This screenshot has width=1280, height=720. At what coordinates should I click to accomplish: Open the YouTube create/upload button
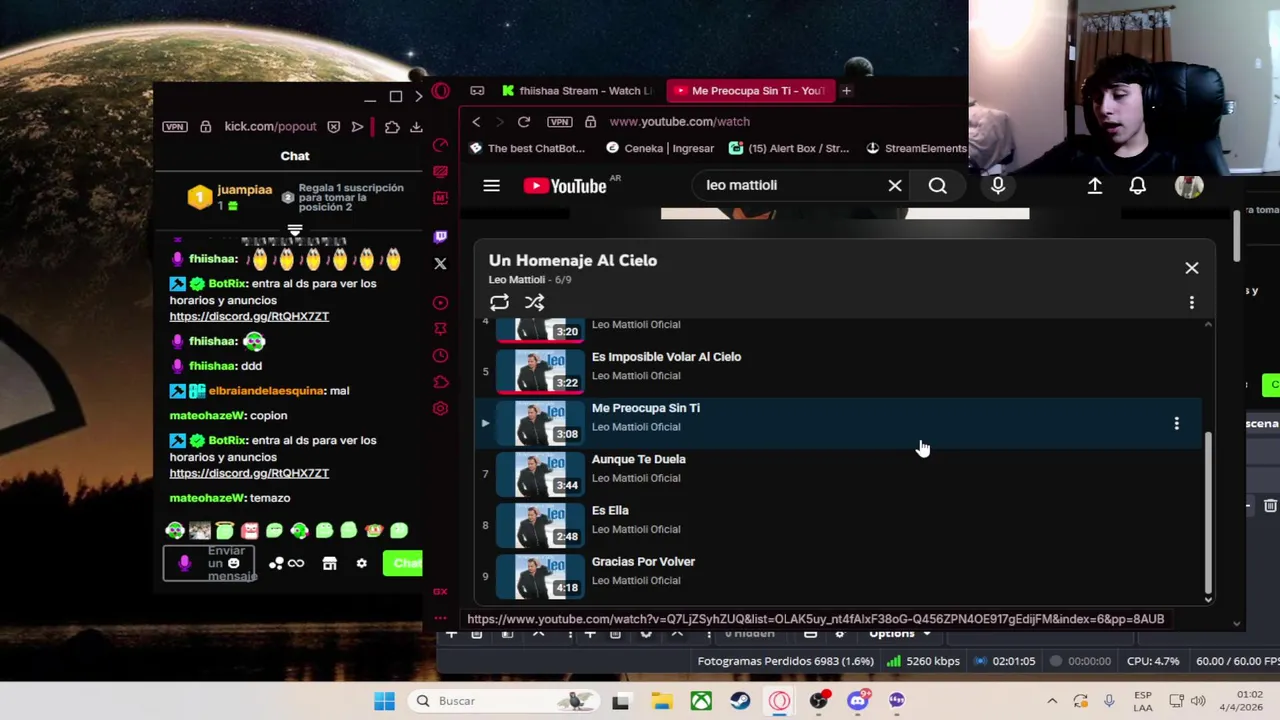coord(1095,186)
